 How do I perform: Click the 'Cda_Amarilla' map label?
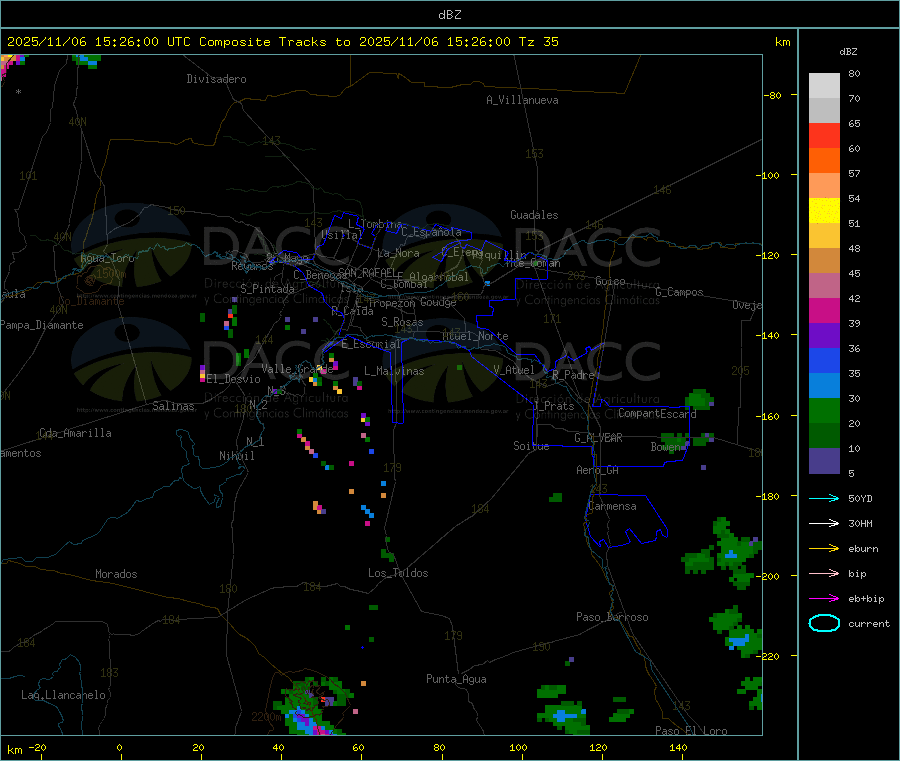click(75, 433)
